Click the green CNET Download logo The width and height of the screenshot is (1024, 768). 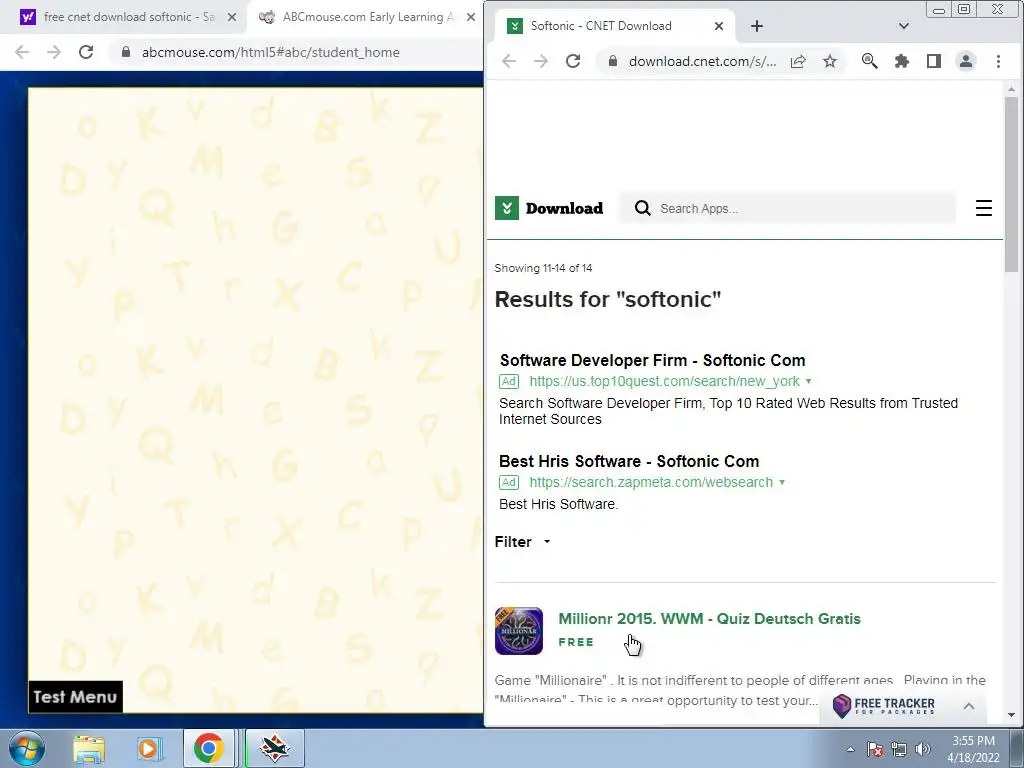click(x=549, y=208)
